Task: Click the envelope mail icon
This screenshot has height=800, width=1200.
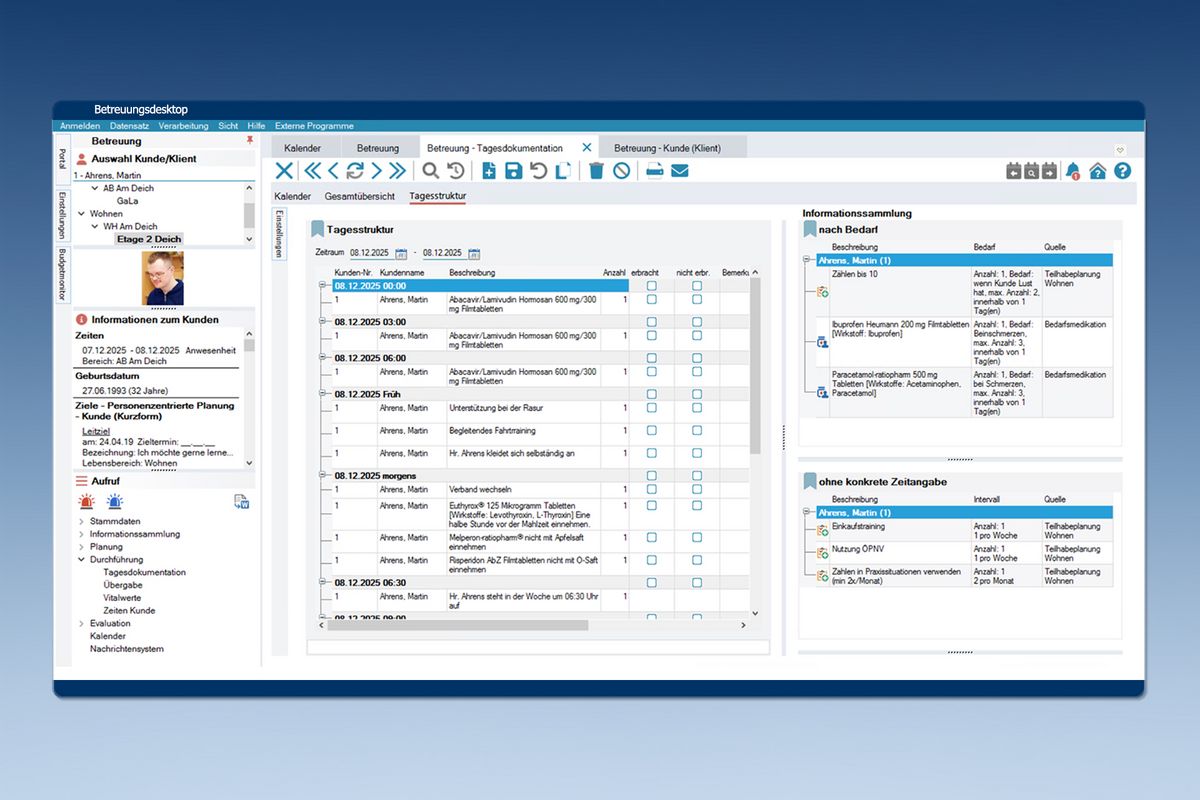Action: coord(680,171)
